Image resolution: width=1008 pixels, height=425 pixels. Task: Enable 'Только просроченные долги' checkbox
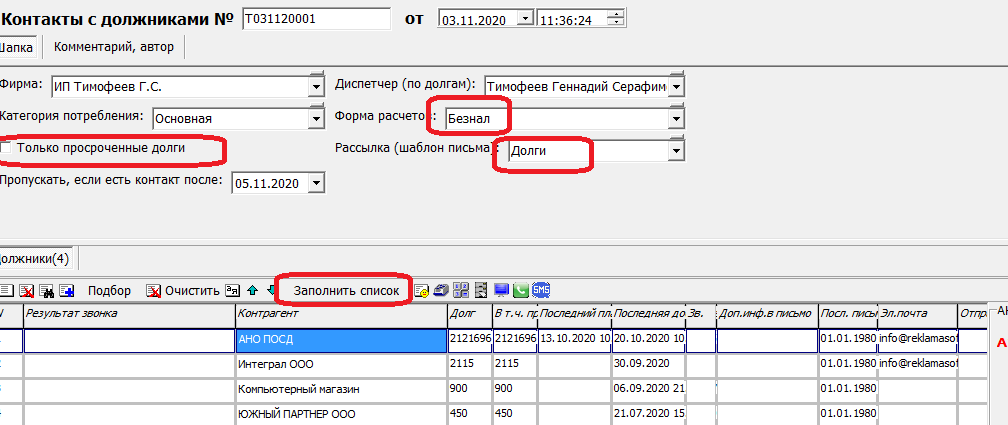8,148
